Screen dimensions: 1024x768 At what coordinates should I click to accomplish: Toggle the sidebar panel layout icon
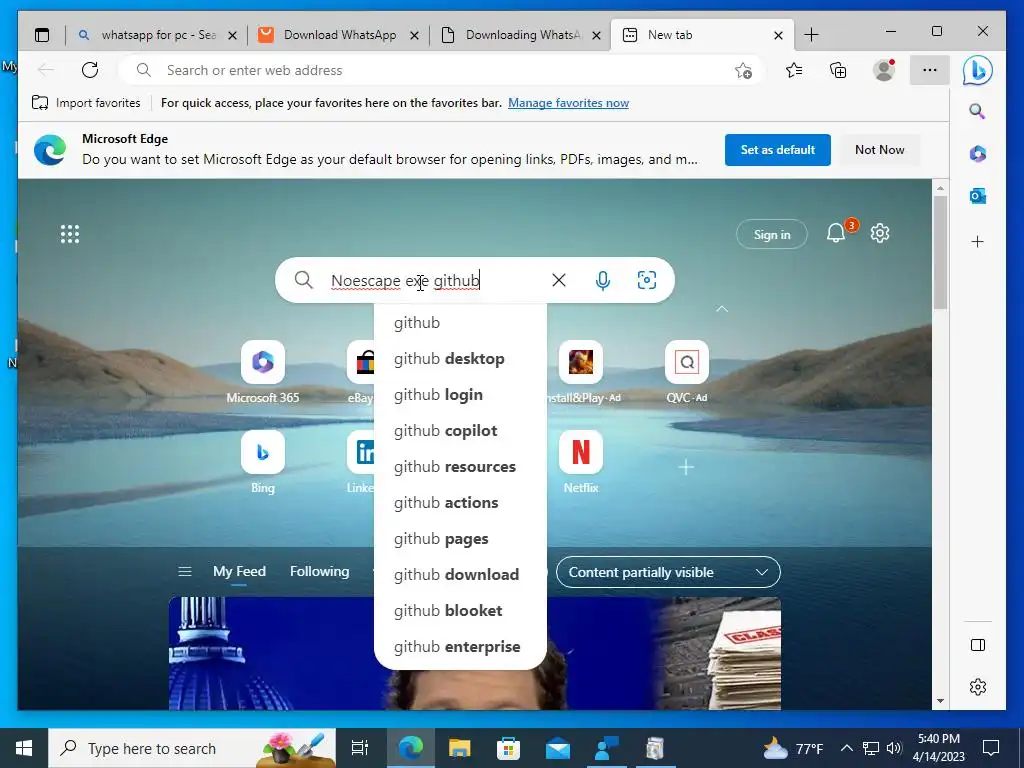(x=978, y=645)
